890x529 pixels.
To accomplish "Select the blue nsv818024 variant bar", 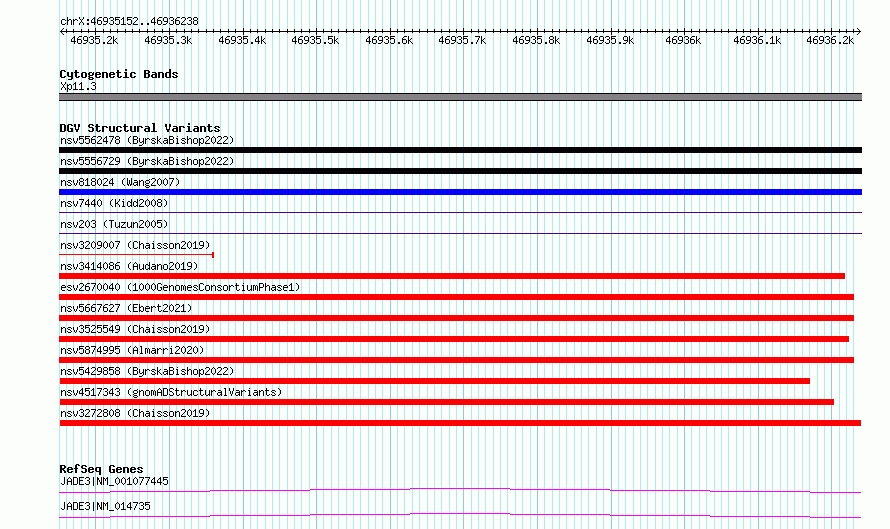I will pyautogui.click(x=460, y=192).
